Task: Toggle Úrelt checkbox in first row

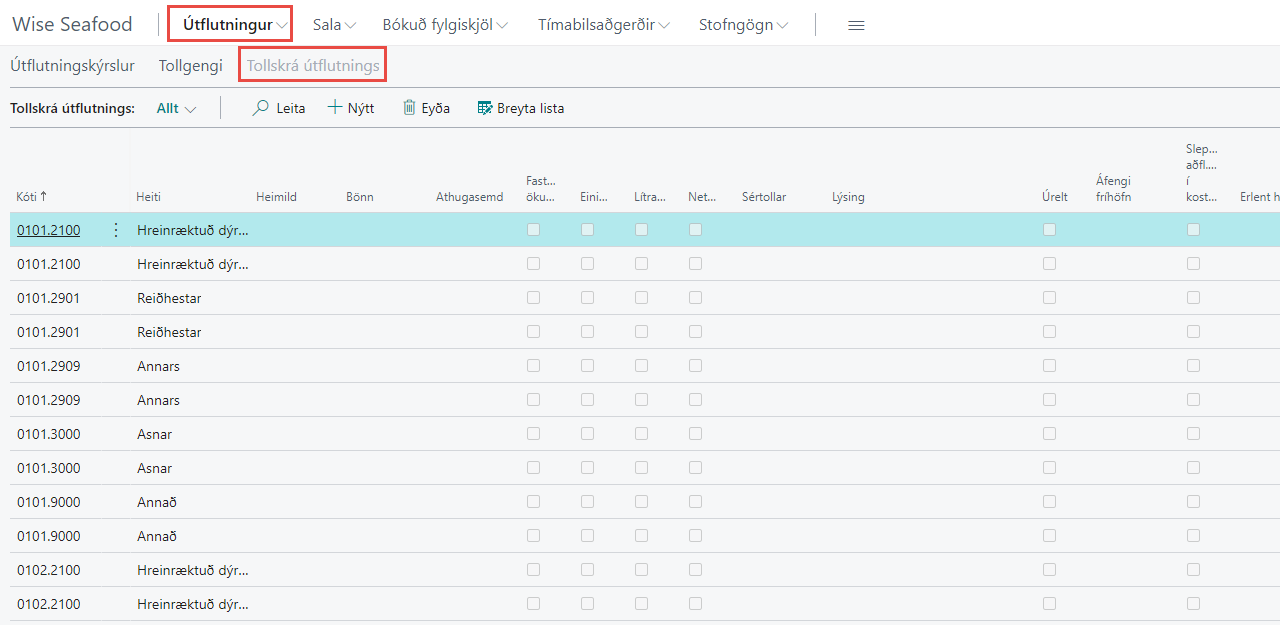Action: tap(1049, 230)
